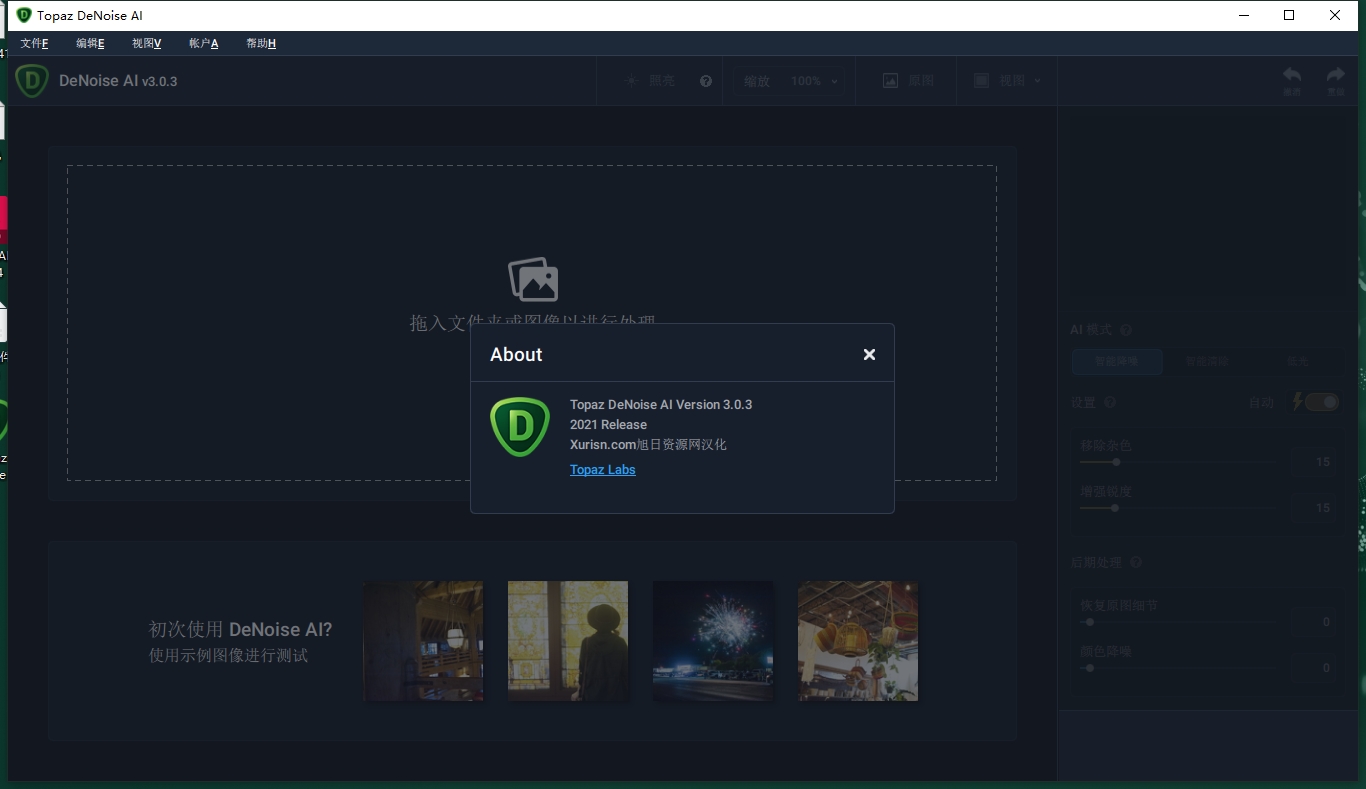Screen dimensions: 1366x789
Task: Click the help icon next to 后期处理
Action: pos(1136,563)
